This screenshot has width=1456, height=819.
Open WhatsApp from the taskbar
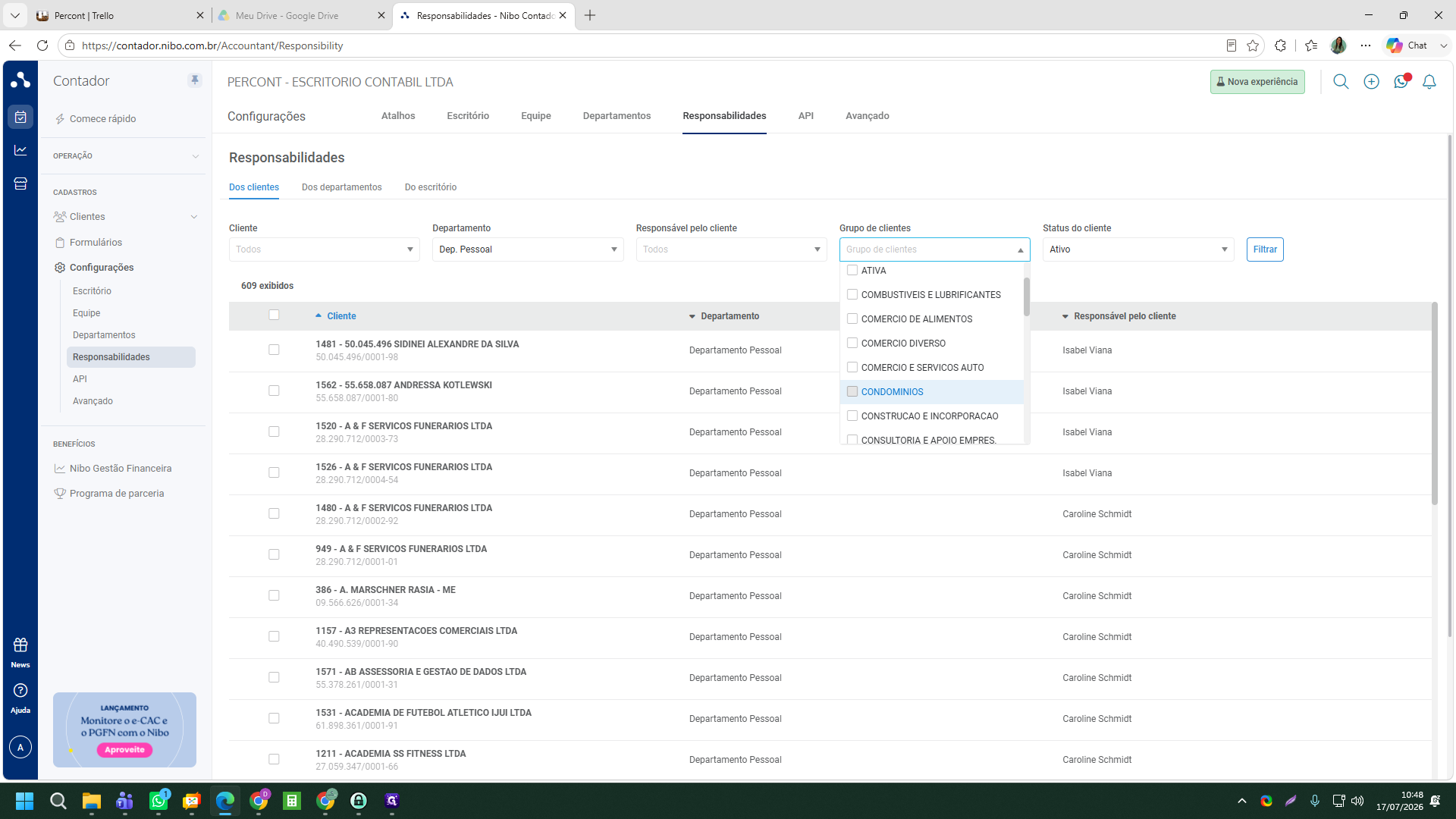coord(158,800)
